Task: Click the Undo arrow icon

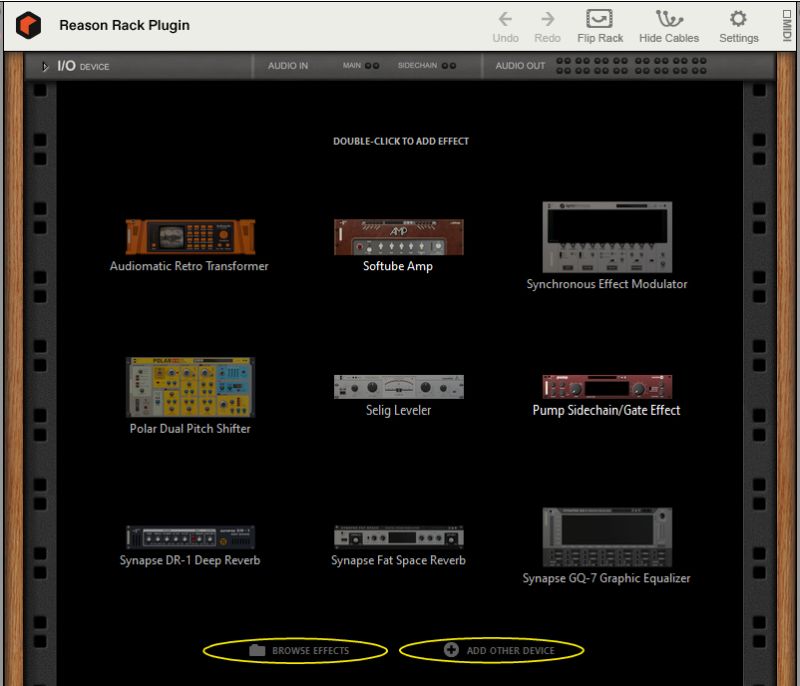Action: click(505, 19)
